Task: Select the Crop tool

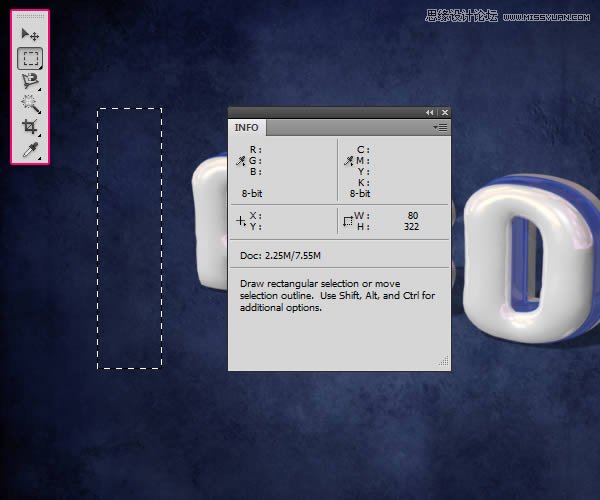Action: tap(30, 127)
